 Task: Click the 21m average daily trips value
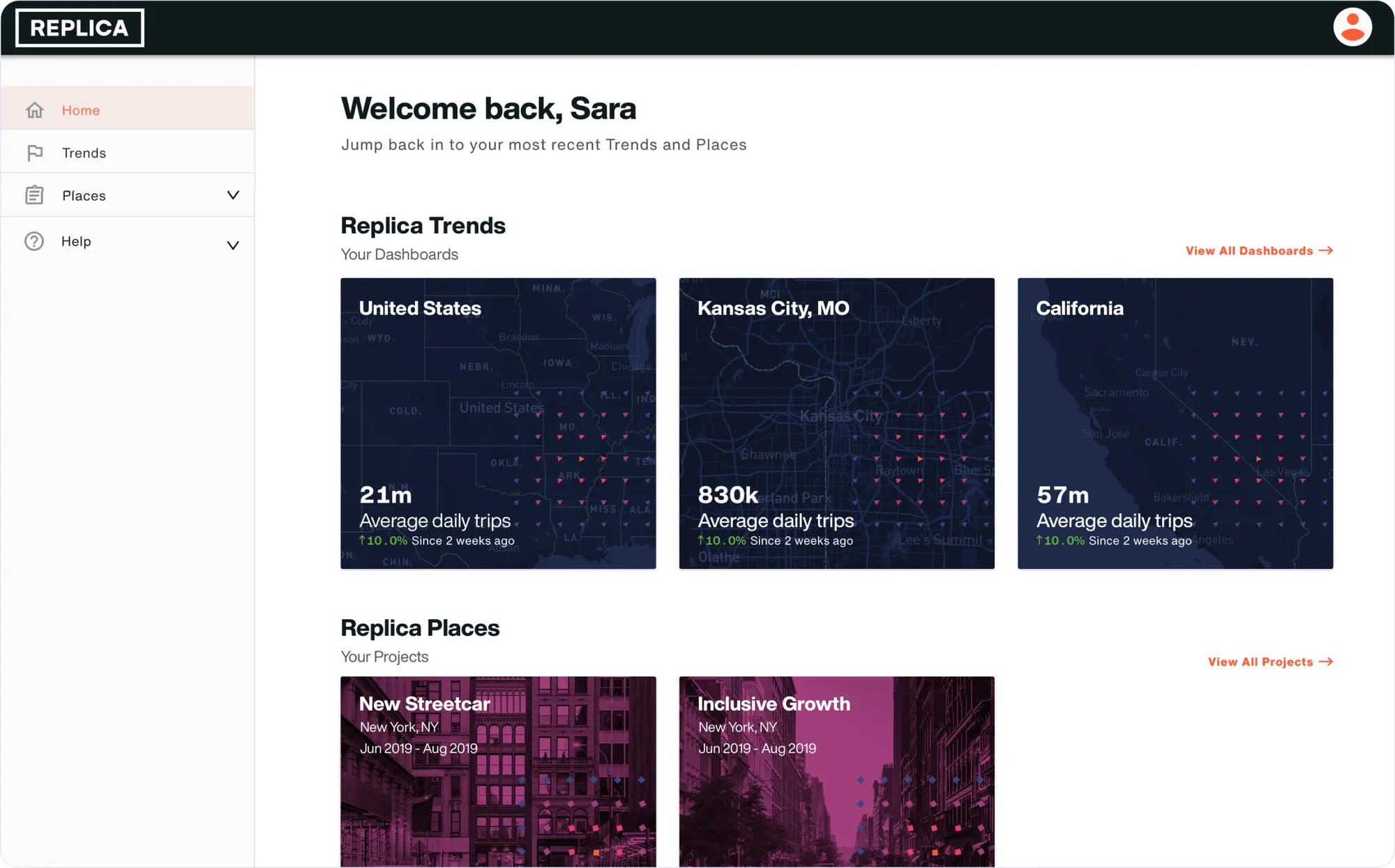click(x=386, y=495)
